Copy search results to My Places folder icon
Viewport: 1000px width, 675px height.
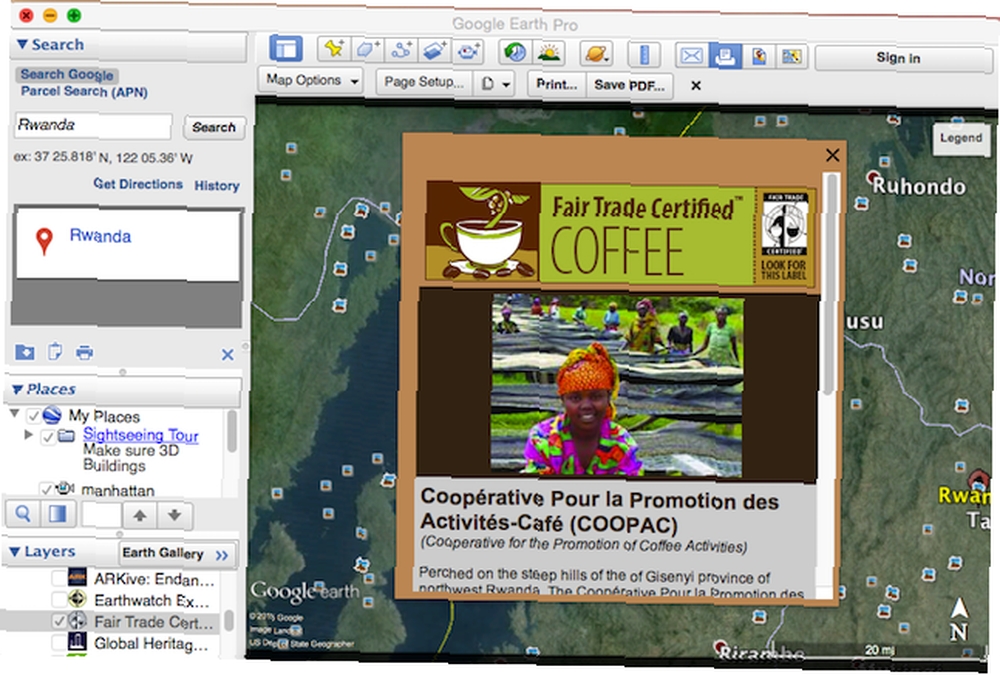25,352
